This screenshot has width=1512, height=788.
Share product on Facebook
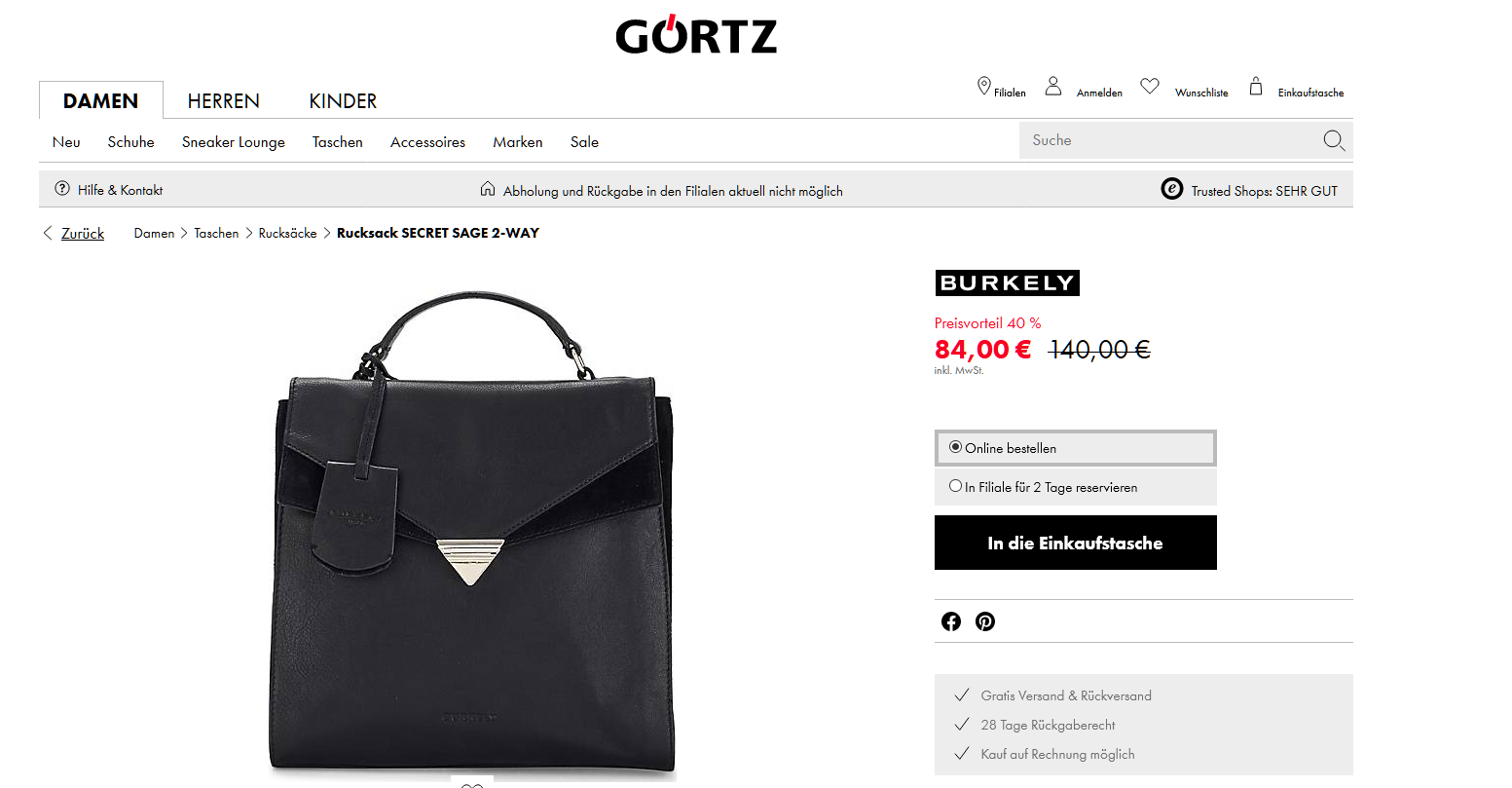(951, 621)
